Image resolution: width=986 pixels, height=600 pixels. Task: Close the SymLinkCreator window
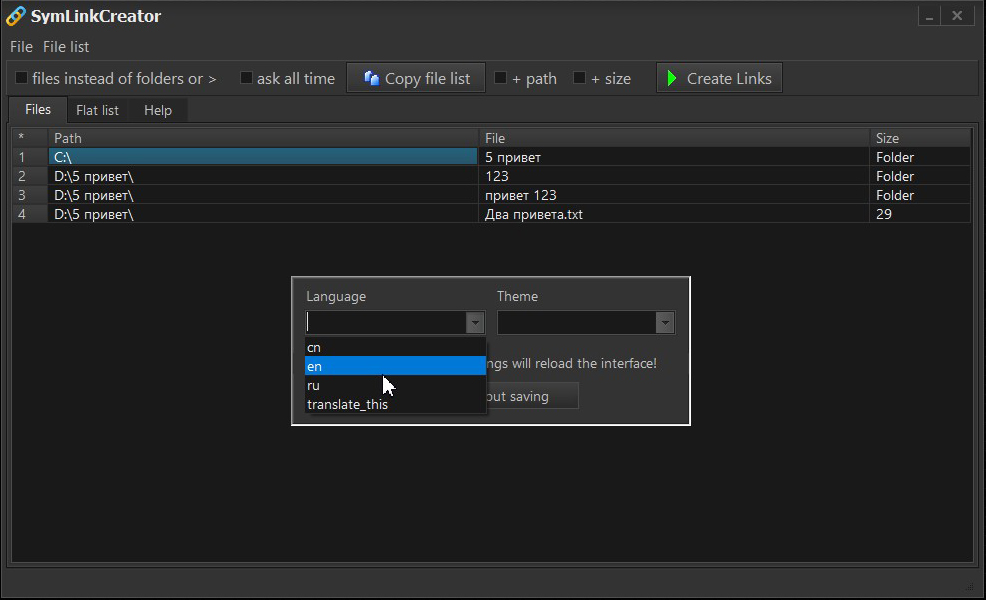pyautogui.click(x=957, y=16)
